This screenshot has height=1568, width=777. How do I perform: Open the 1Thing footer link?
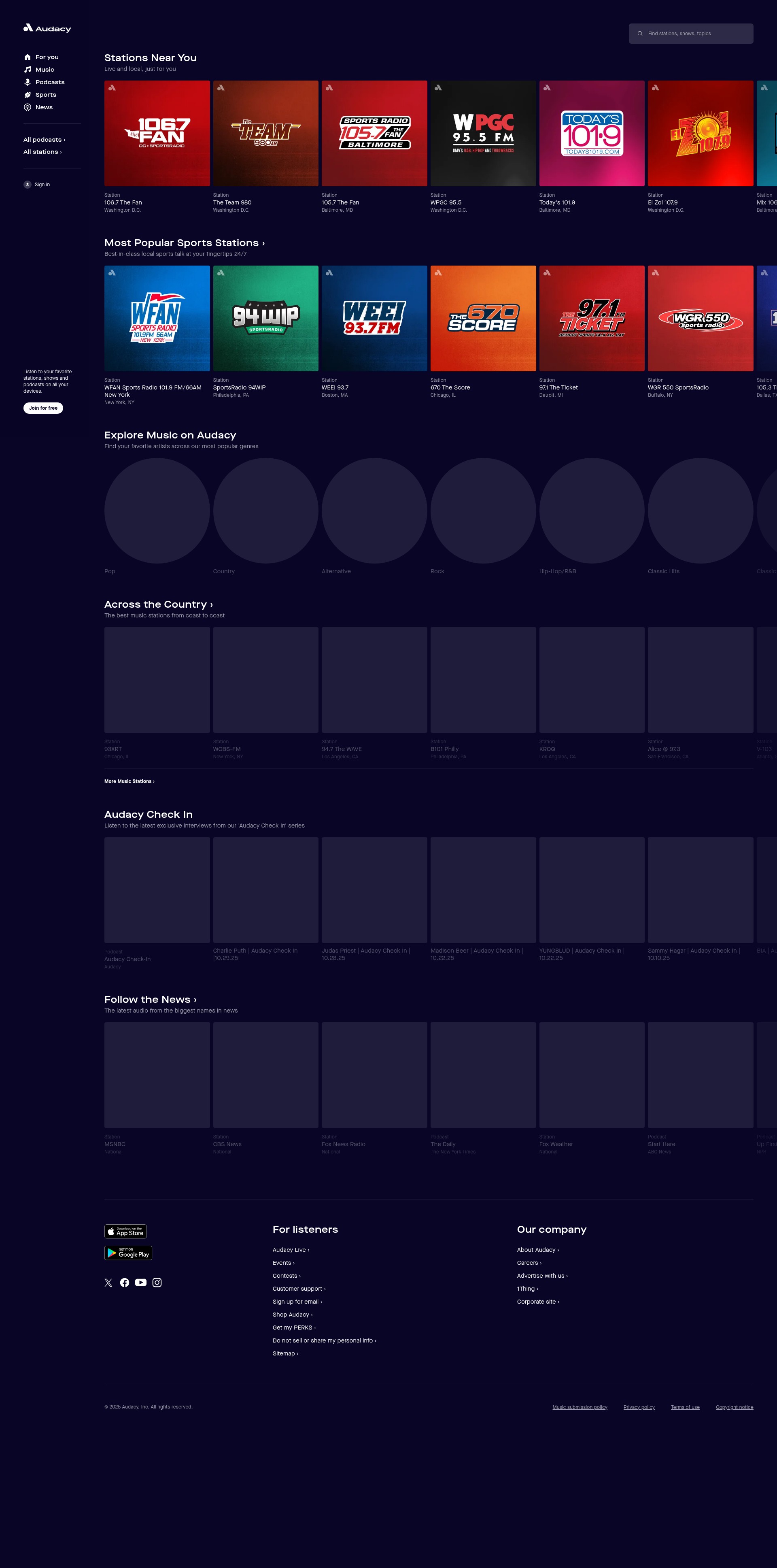(x=528, y=1289)
